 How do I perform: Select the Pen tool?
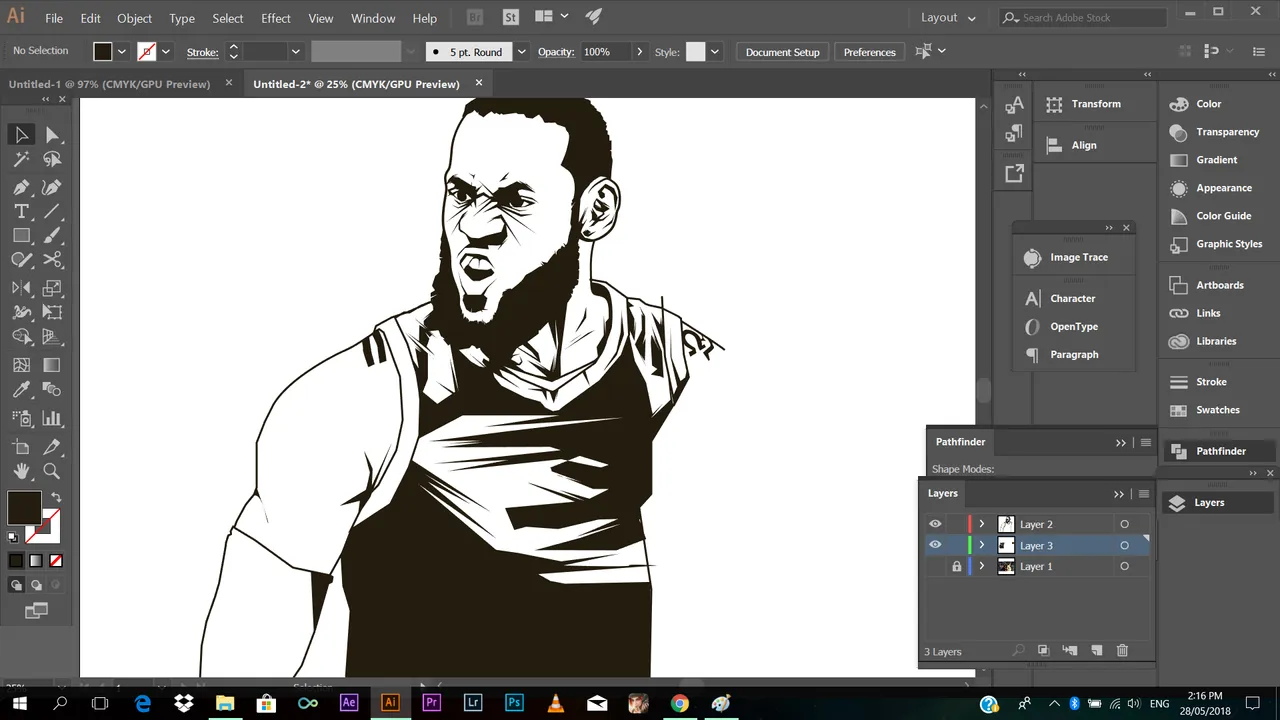pyautogui.click(x=21, y=187)
